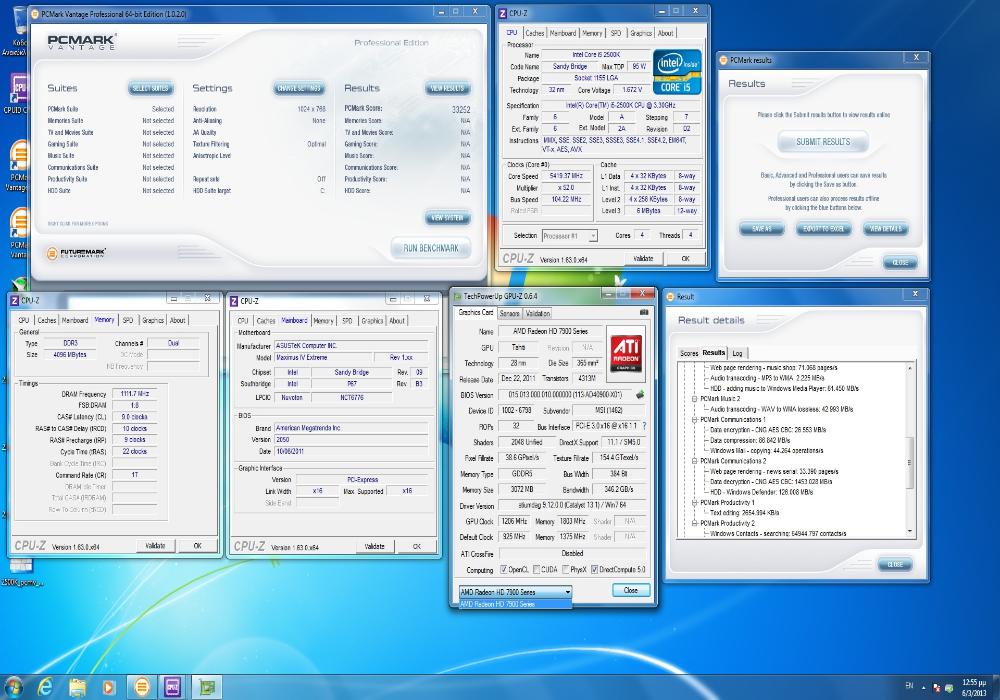Screen dimensions: 1000x700
Task: Open the GPU selection dropdown in GPU-Z
Action: [x=515, y=592]
